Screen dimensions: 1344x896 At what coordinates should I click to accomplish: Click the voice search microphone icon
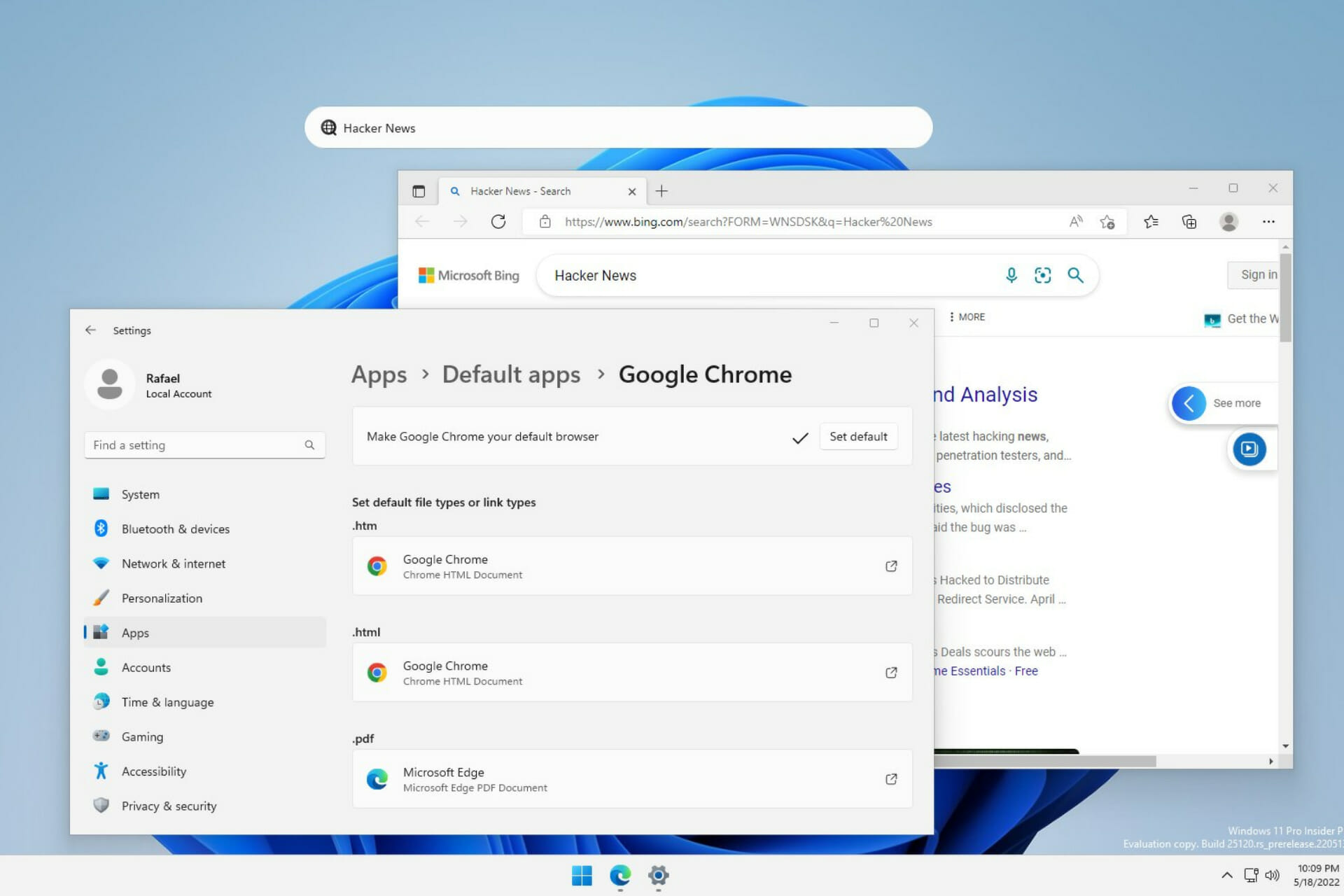pyautogui.click(x=1011, y=275)
